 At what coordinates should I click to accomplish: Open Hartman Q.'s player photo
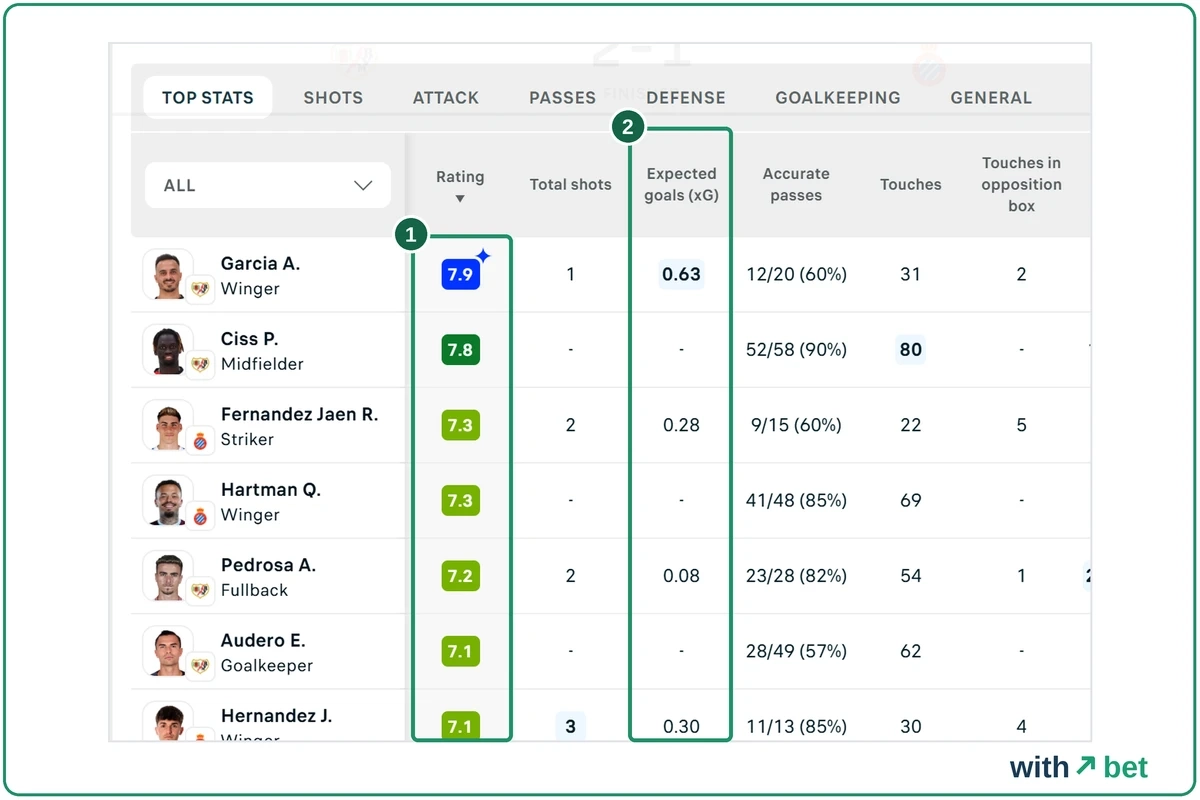[x=167, y=500]
